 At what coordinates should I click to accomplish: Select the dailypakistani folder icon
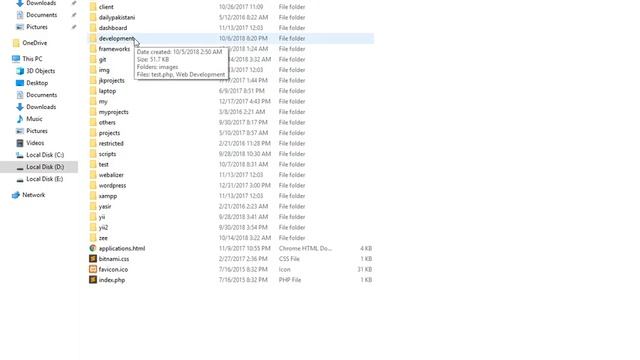(93, 18)
